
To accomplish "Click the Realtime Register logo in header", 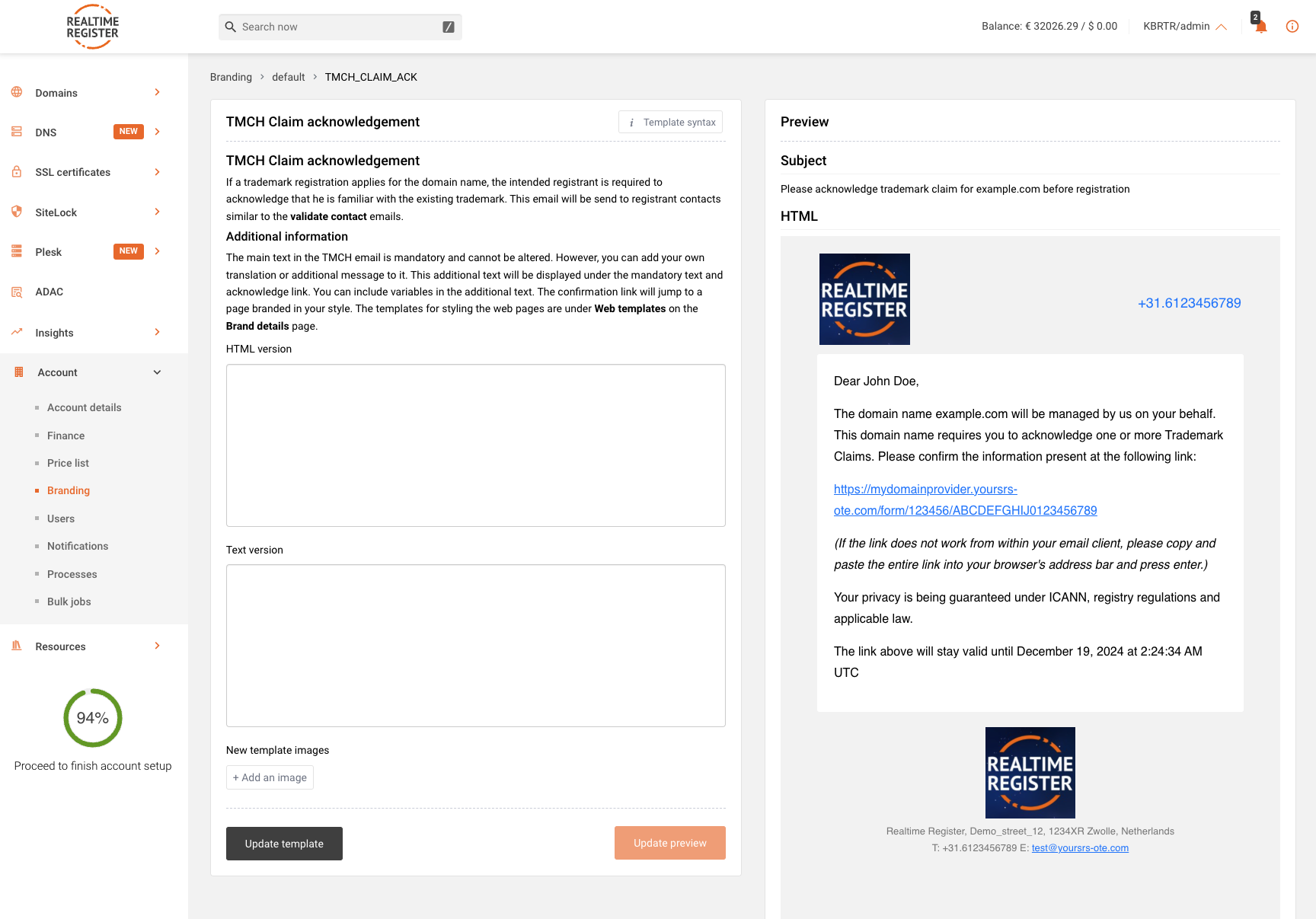I will pyautogui.click(x=92, y=27).
